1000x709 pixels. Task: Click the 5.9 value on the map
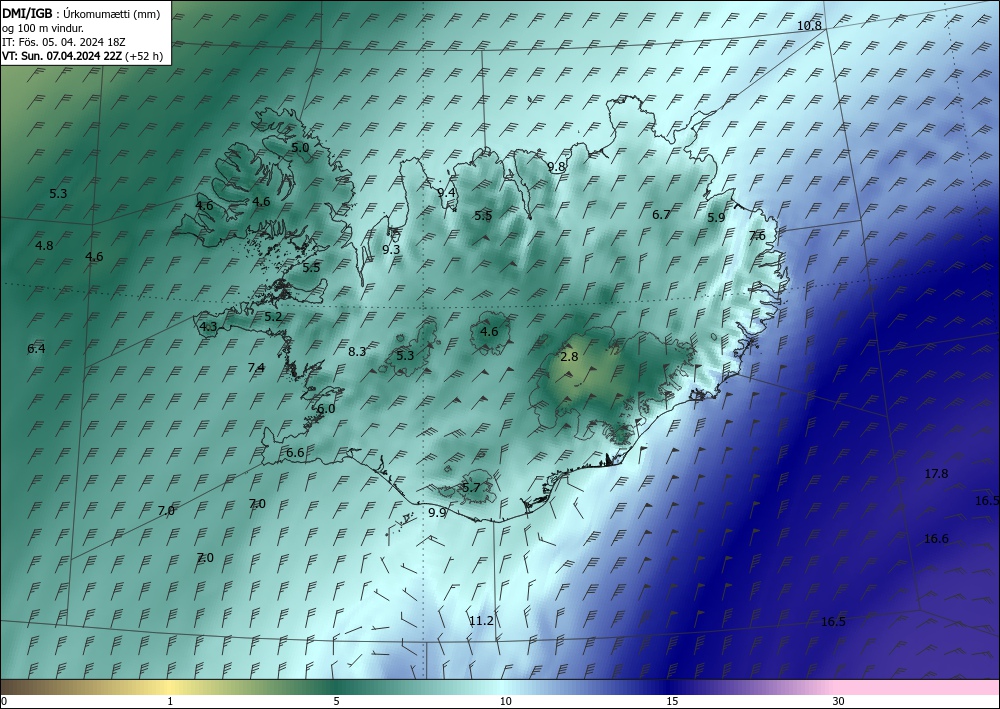pyautogui.click(x=716, y=217)
